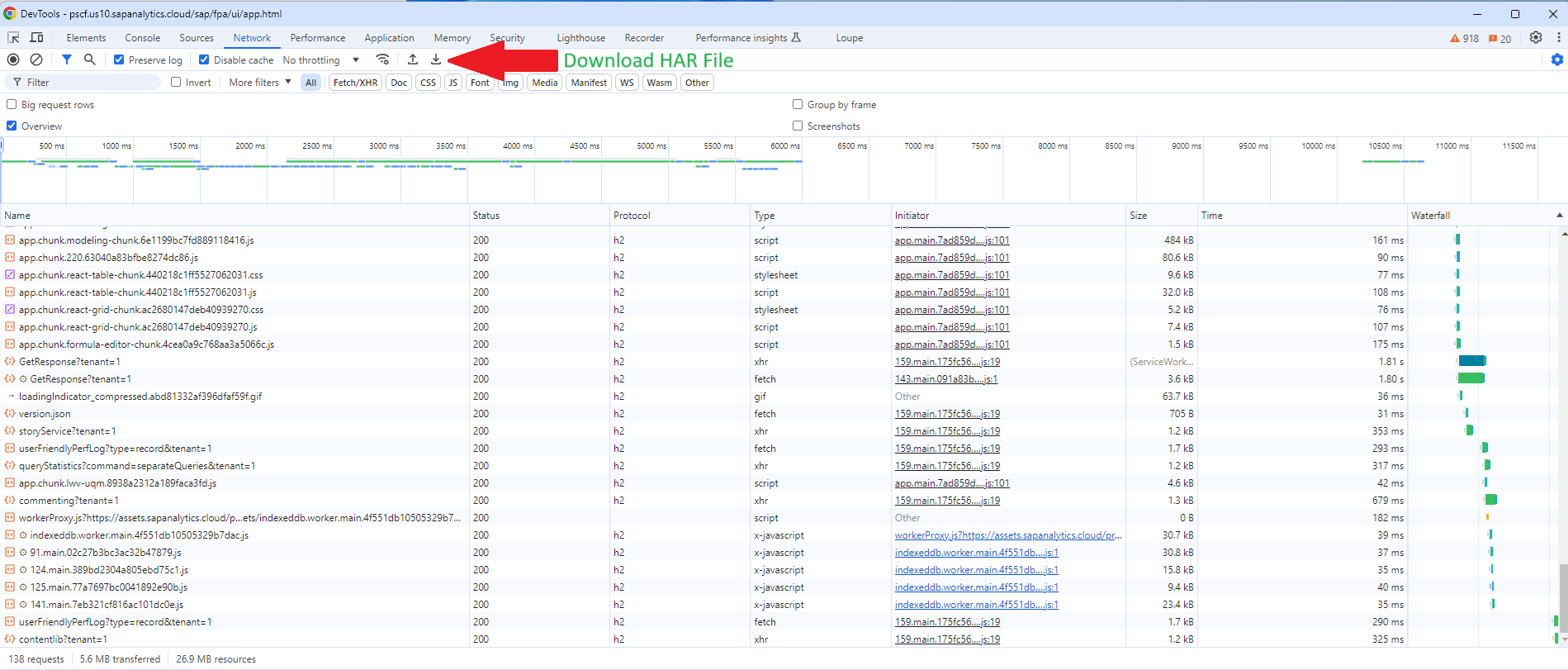
Task: Open the Application tab
Action: pyautogui.click(x=389, y=38)
